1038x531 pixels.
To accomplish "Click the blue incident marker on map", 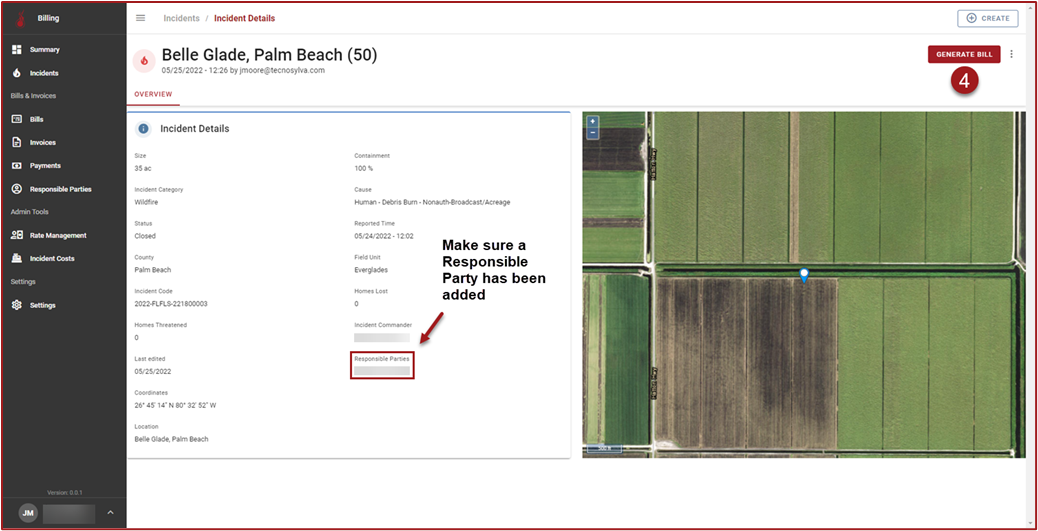I will (x=804, y=274).
